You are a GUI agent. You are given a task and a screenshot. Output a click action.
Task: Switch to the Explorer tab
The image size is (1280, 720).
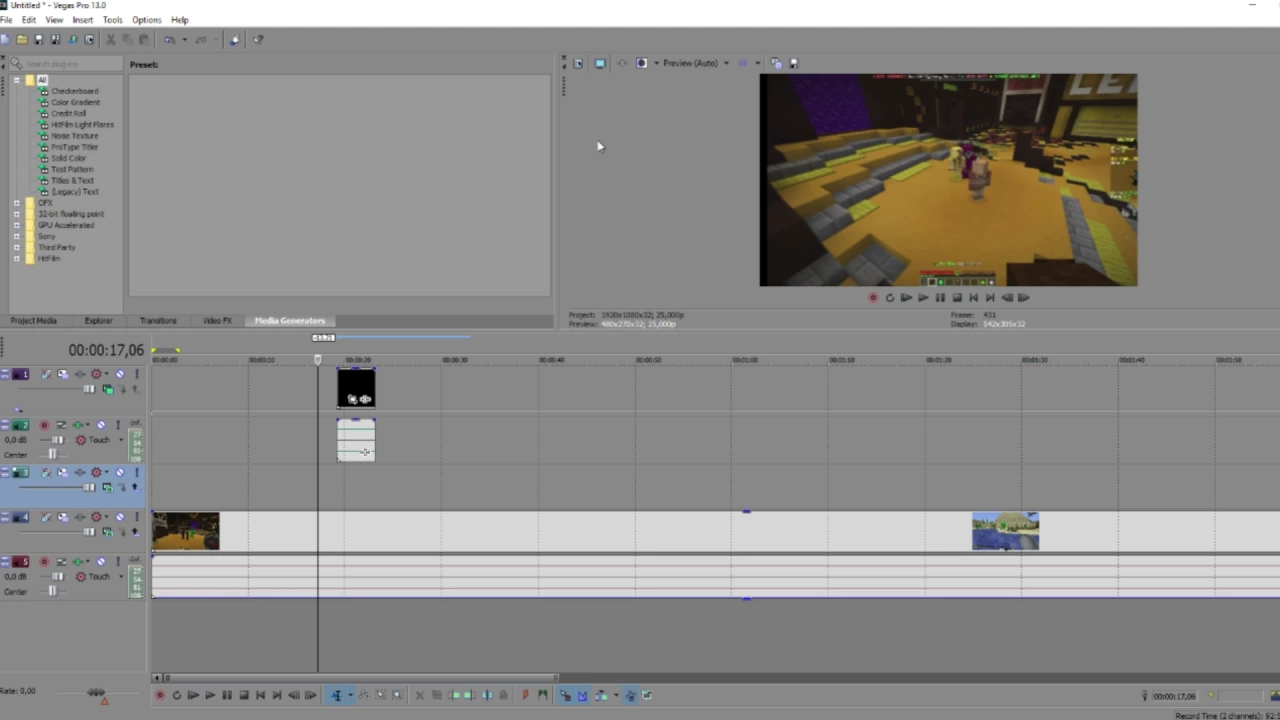tap(98, 321)
